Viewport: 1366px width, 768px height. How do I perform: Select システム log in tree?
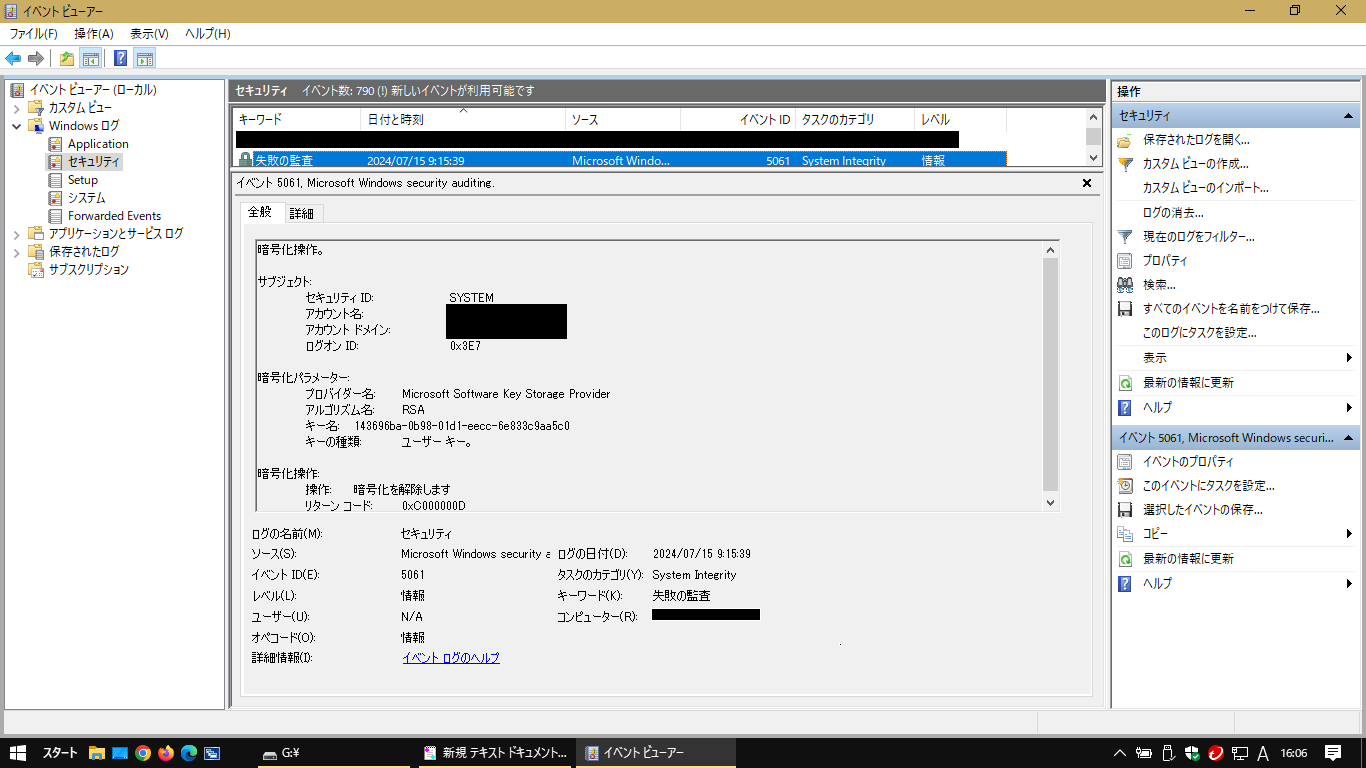(x=86, y=198)
